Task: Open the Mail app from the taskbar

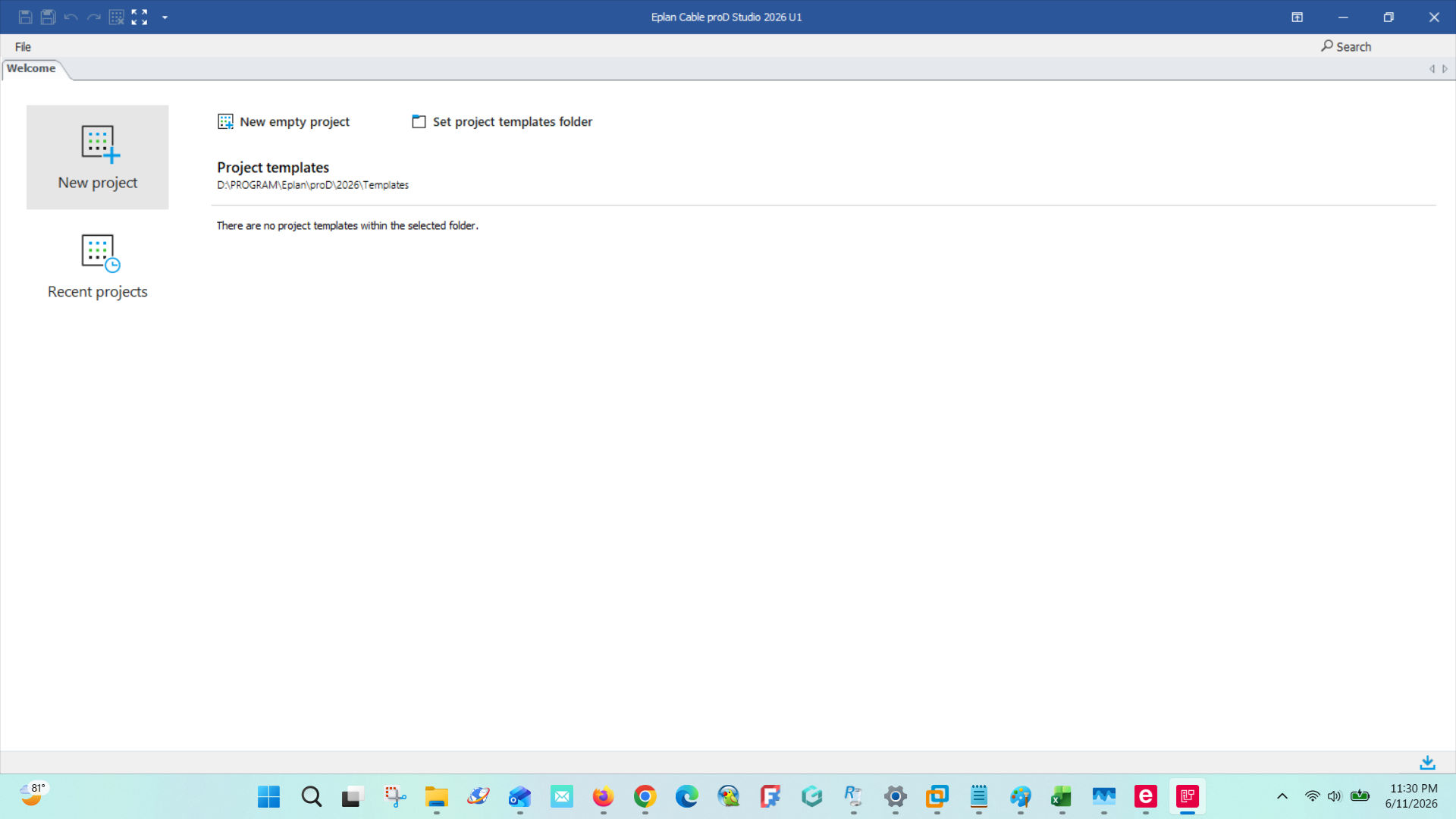Action: click(x=561, y=797)
